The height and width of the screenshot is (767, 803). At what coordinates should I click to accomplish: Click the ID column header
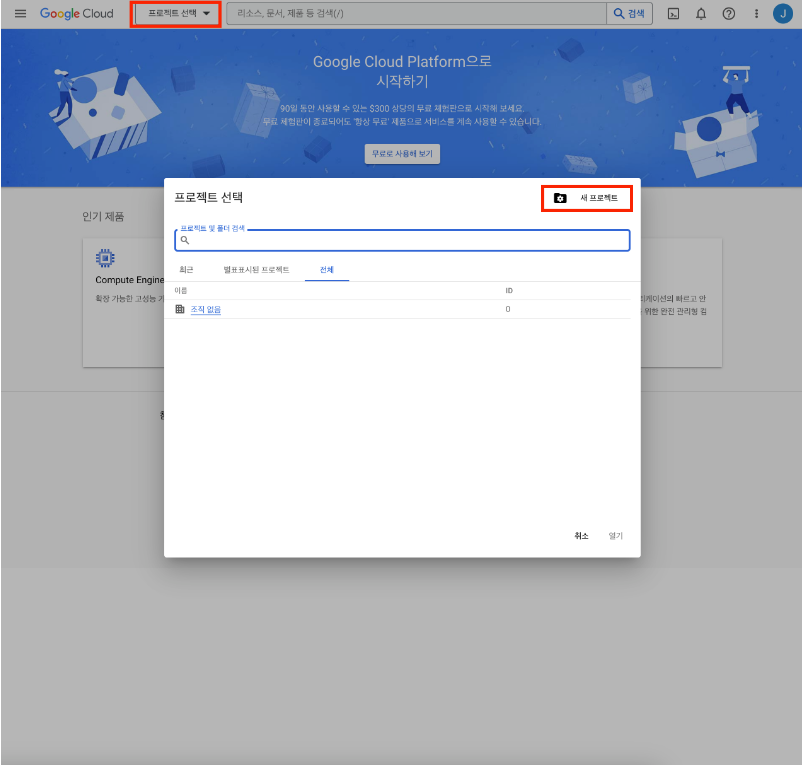point(509,291)
